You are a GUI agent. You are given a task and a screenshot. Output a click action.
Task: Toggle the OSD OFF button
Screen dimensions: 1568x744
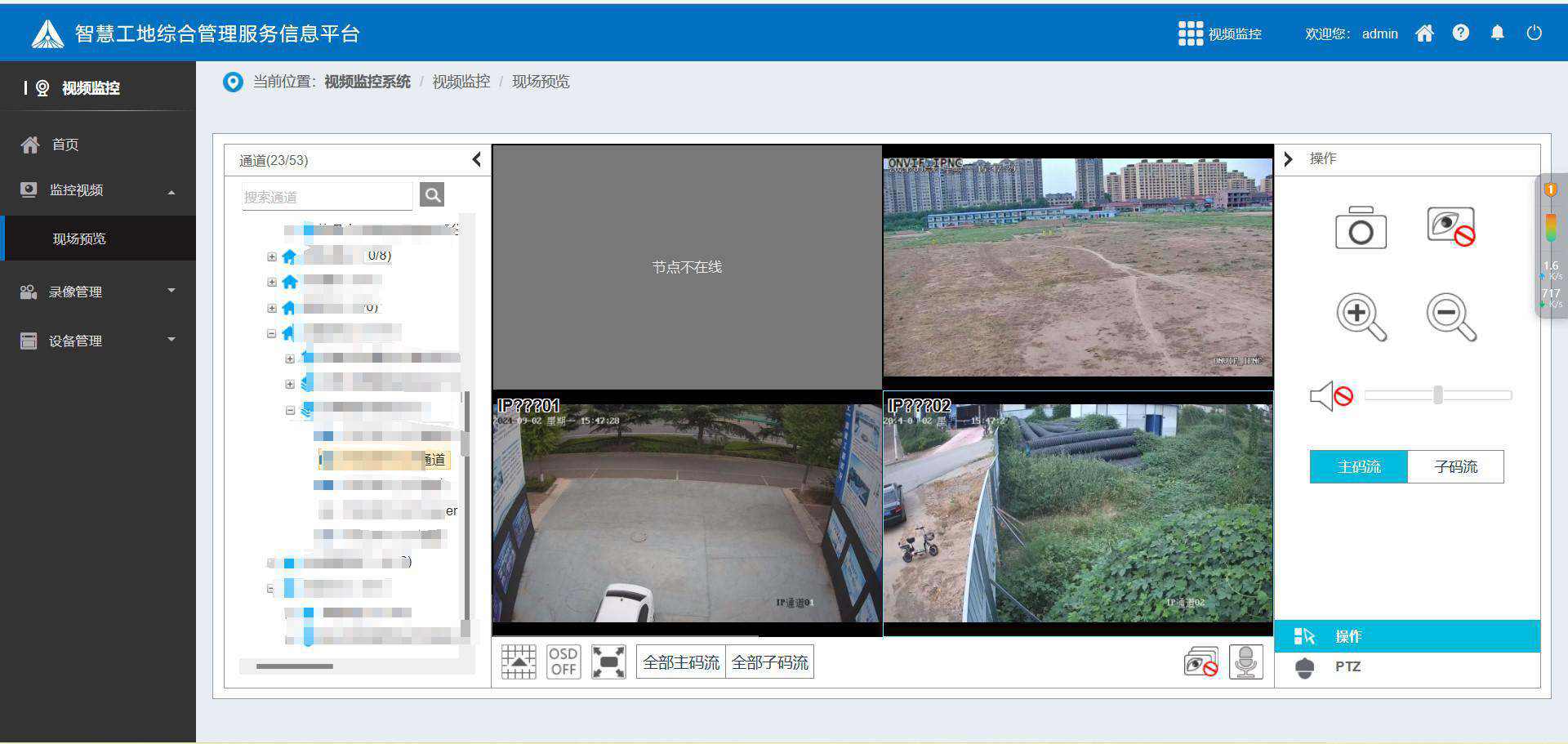tap(563, 662)
